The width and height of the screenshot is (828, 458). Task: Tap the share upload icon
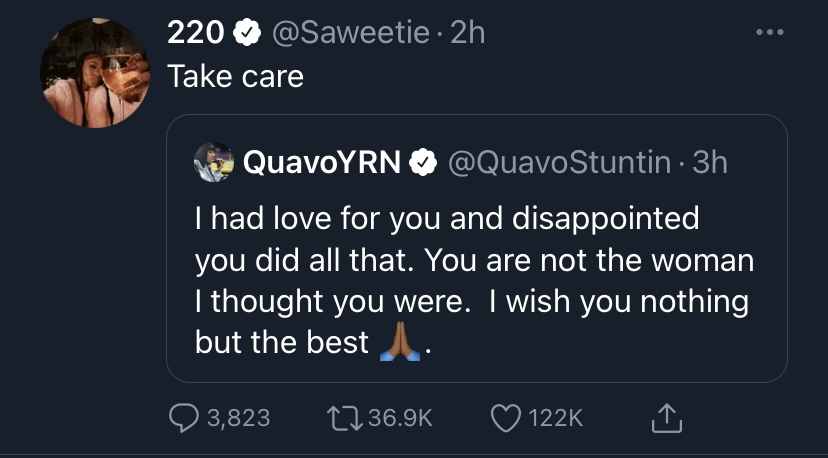(x=666, y=417)
